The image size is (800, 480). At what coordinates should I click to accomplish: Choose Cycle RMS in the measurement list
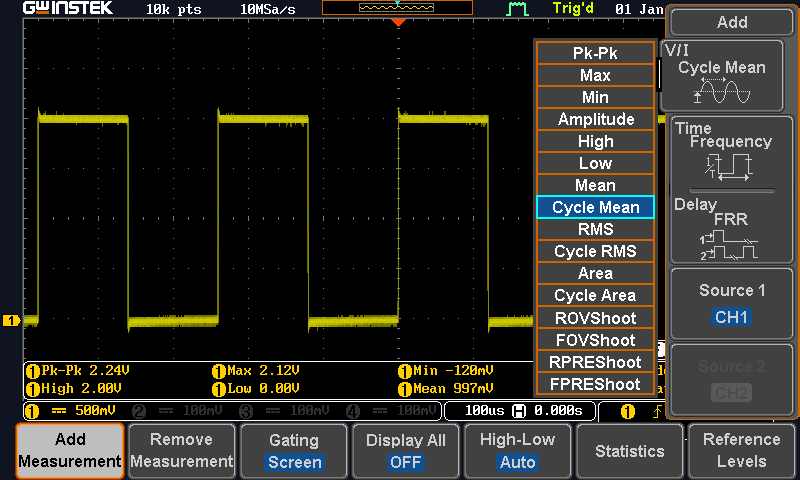[x=595, y=251]
